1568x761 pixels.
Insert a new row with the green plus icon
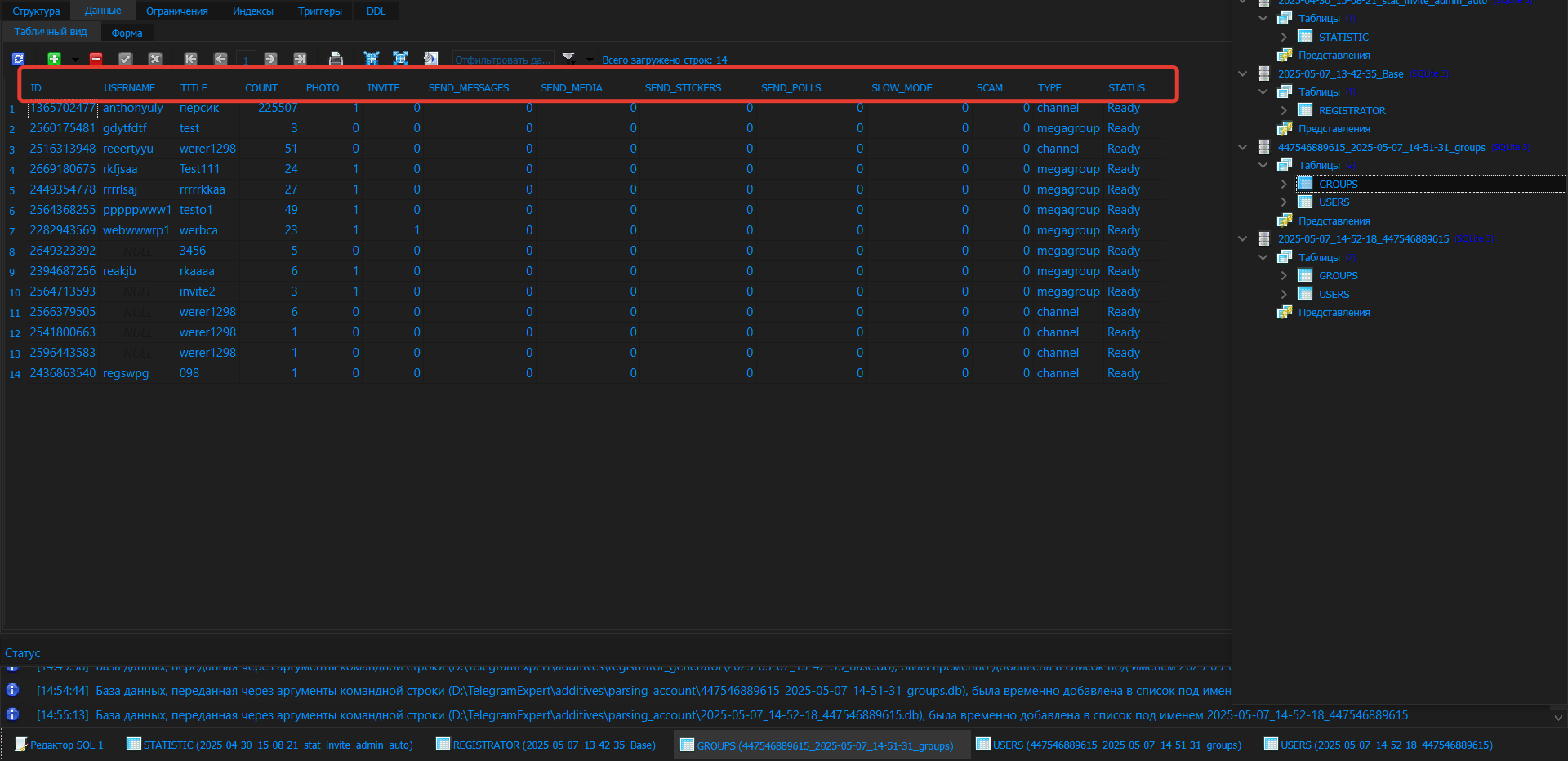point(54,59)
